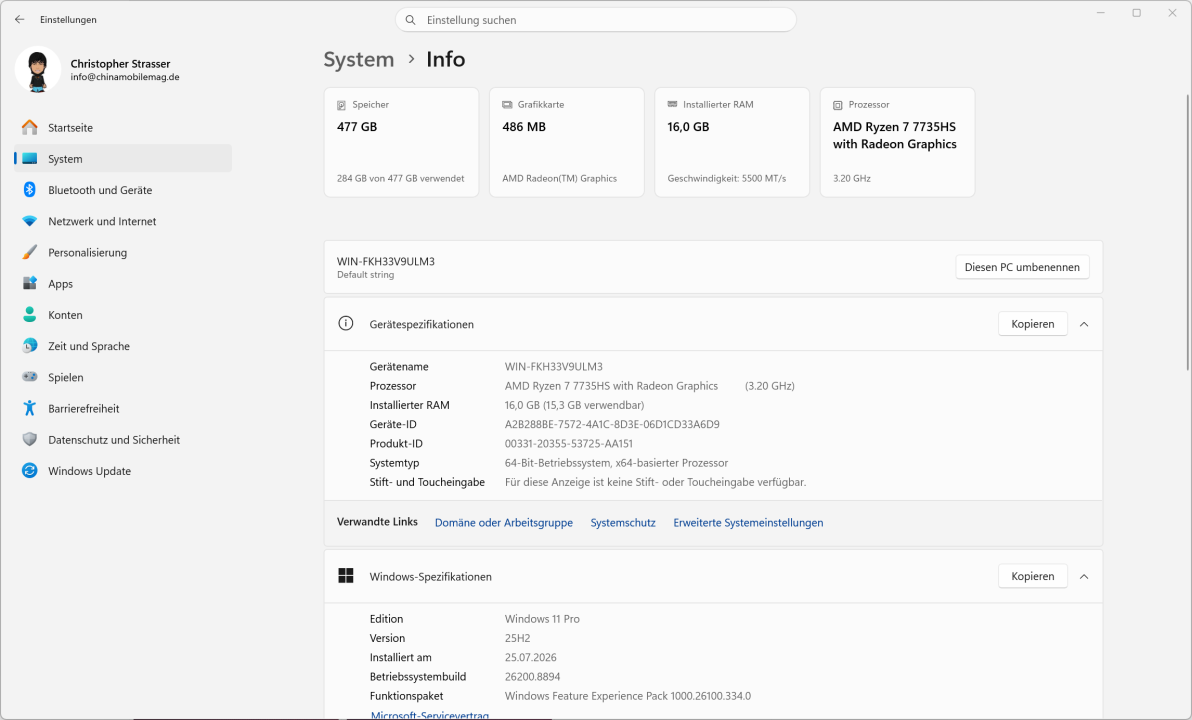Click the Installierter RAM card icon
Image resolution: width=1192 pixels, height=720 pixels.
click(672, 104)
